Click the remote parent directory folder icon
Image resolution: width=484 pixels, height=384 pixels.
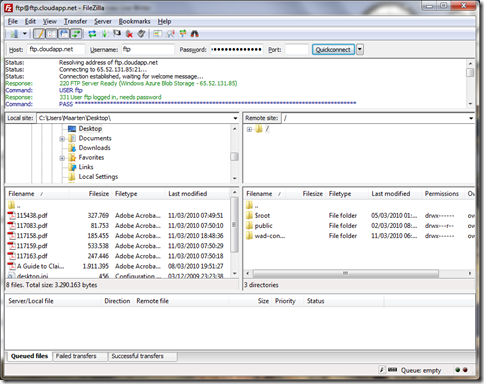[x=249, y=205]
